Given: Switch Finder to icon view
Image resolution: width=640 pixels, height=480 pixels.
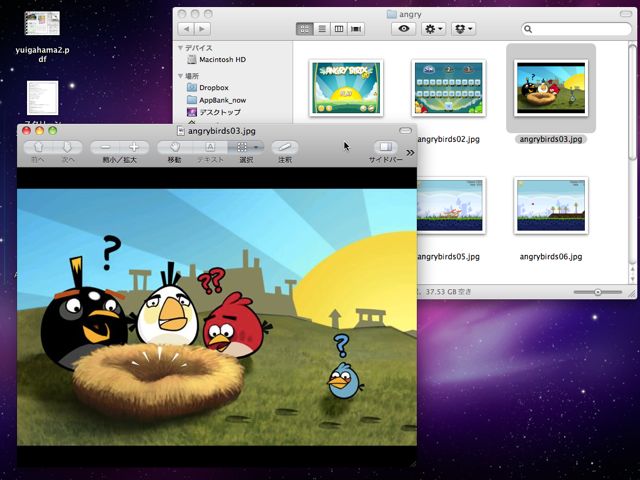Looking at the screenshot, I should pos(305,29).
